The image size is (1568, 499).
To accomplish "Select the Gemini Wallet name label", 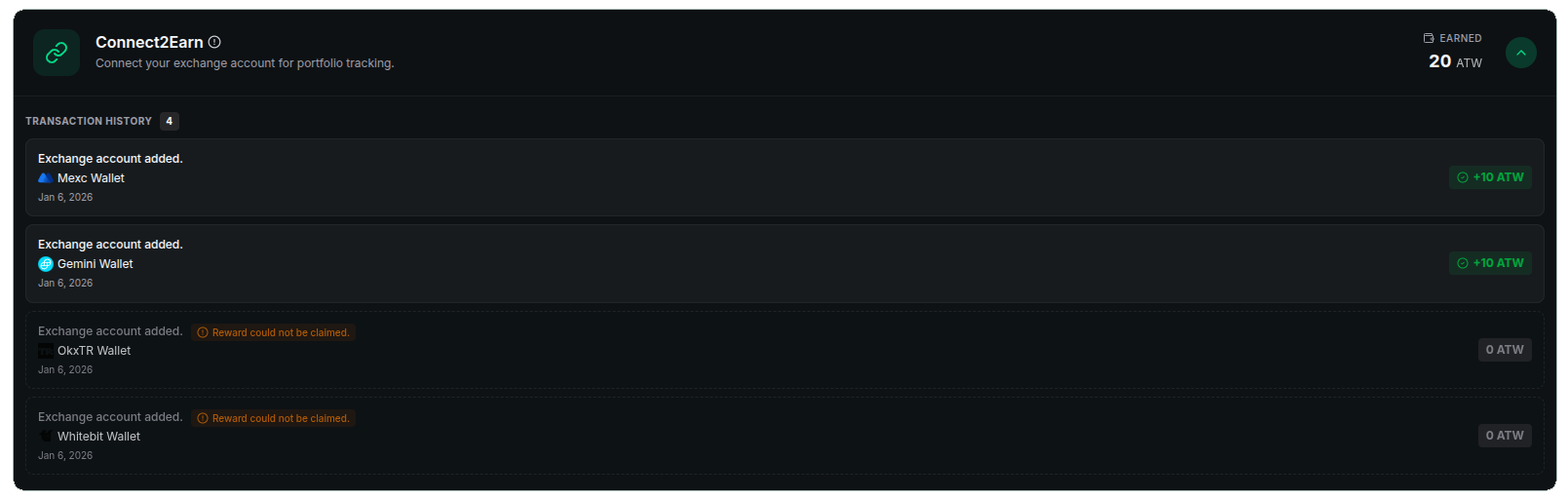I will point(95,264).
